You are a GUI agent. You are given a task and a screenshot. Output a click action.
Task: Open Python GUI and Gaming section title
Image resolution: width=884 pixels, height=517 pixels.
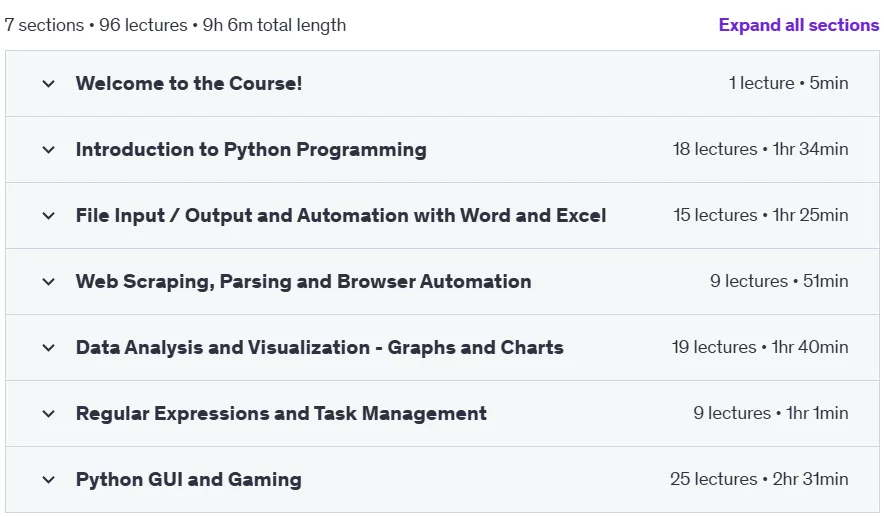pos(189,479)
